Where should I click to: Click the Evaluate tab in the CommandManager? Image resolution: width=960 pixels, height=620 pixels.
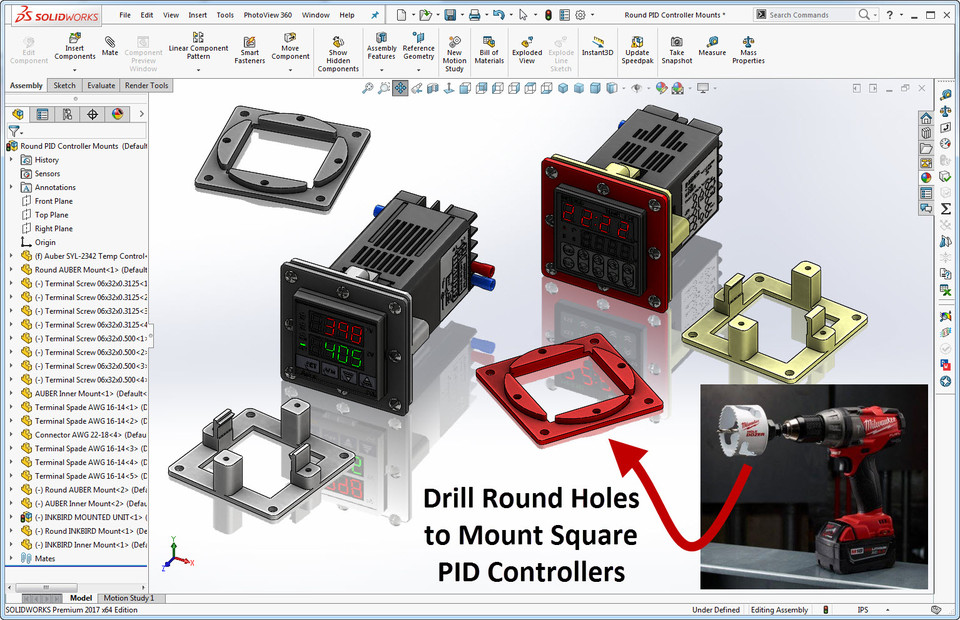[x=101, y=85]
